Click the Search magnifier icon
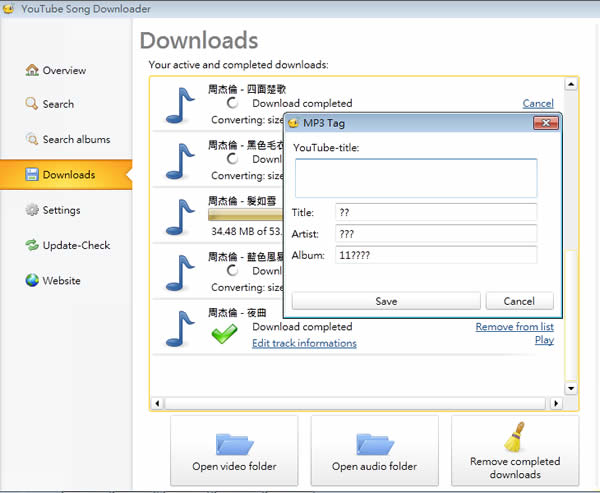This screenshot has height=493, width=600. [31, 104]
